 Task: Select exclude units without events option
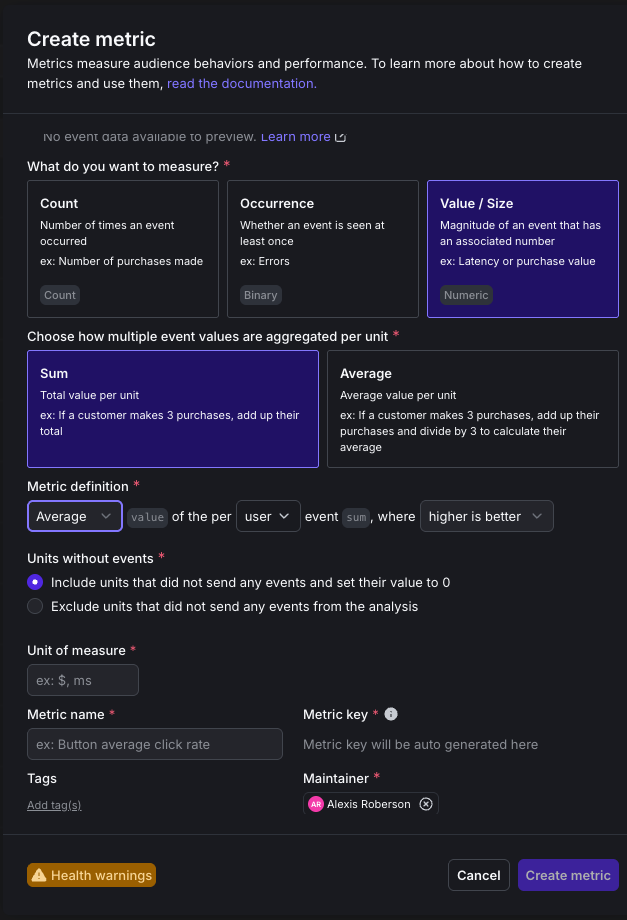(x=36, y=606)
